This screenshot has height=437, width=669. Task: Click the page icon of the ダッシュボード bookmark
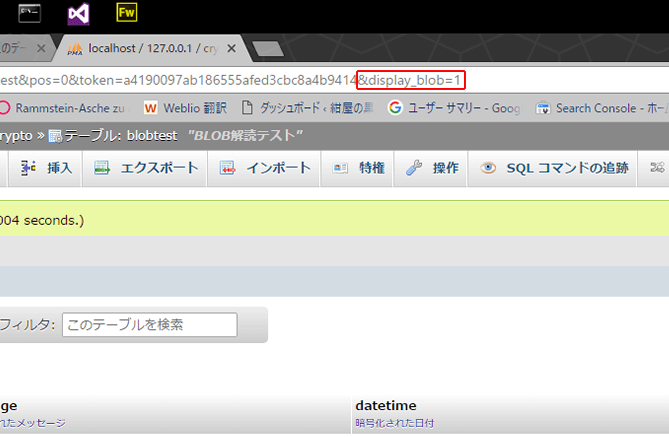coord(247,108)
